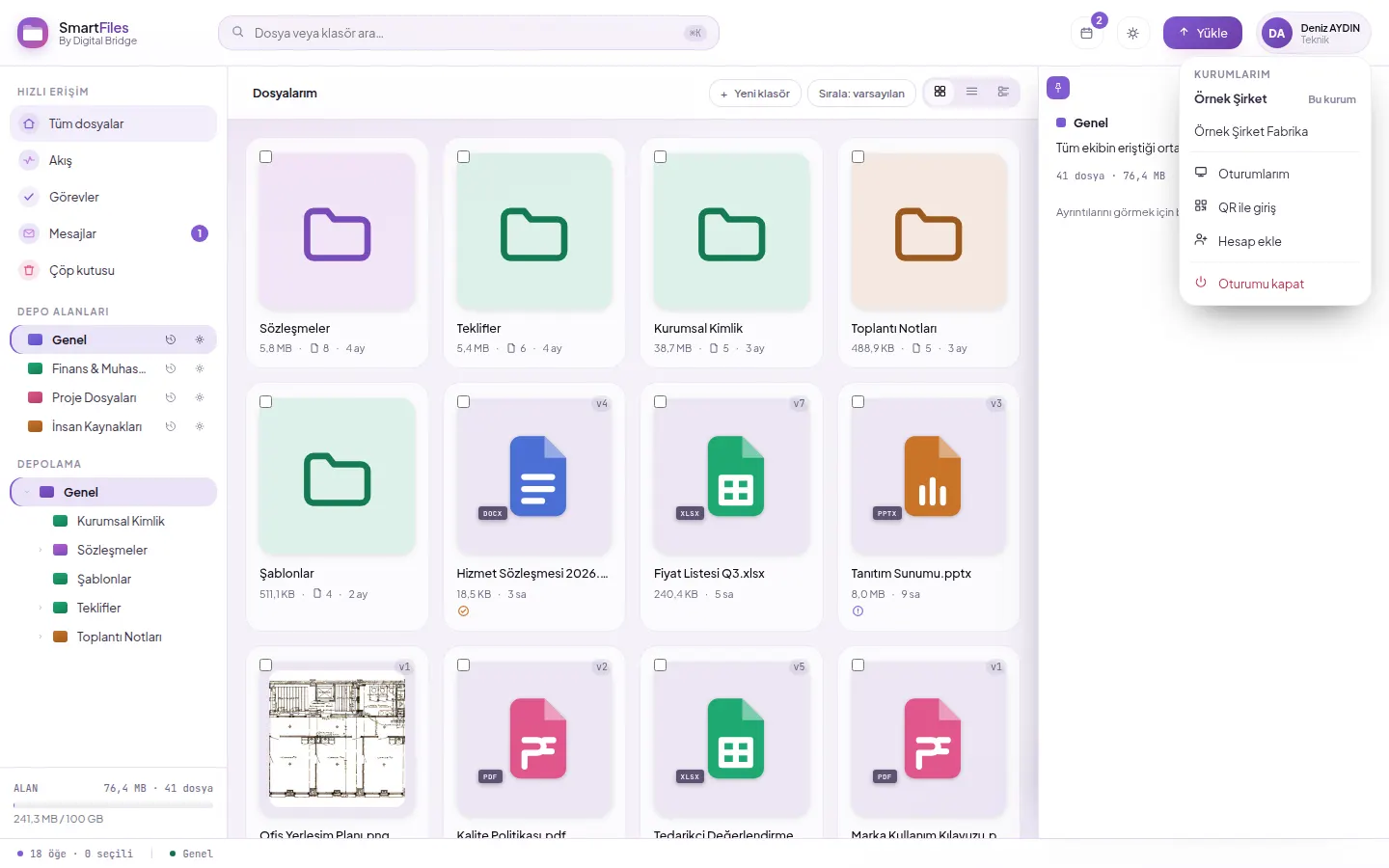Open Görevler in quick access
Screen dimensions: 1389x868
(114, 197)
